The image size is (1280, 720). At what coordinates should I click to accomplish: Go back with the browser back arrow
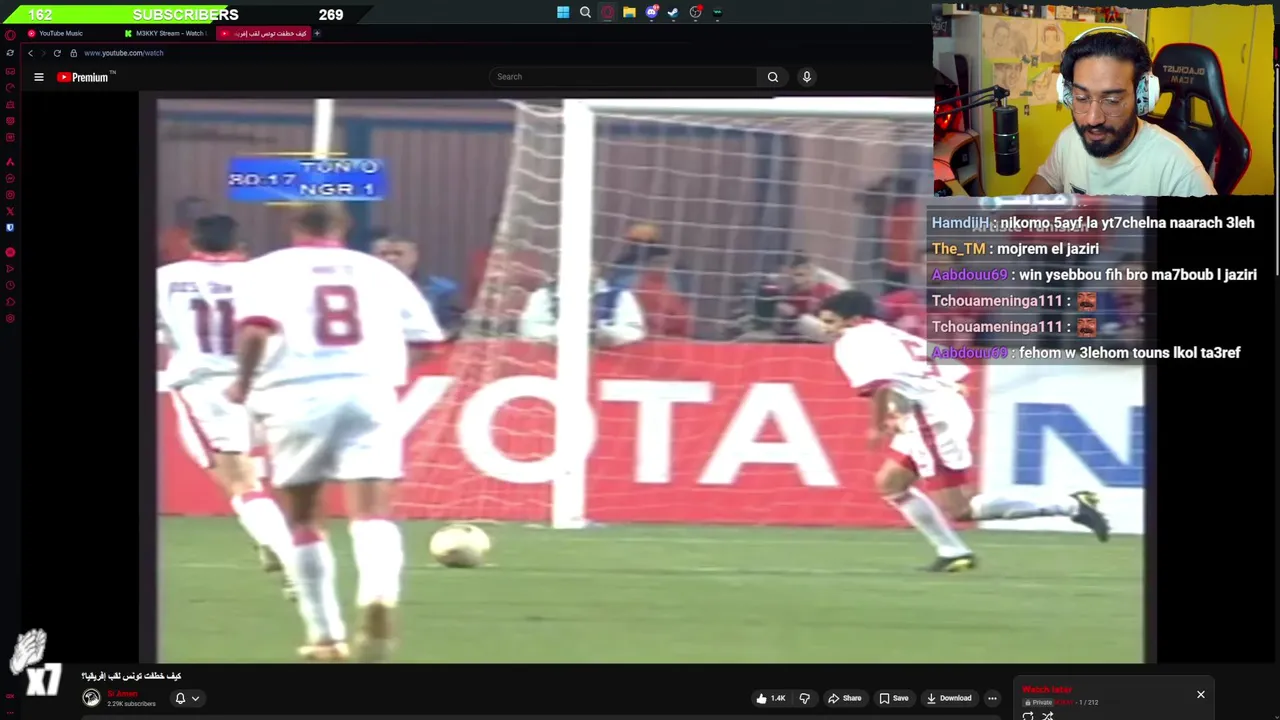coord(30,53)
